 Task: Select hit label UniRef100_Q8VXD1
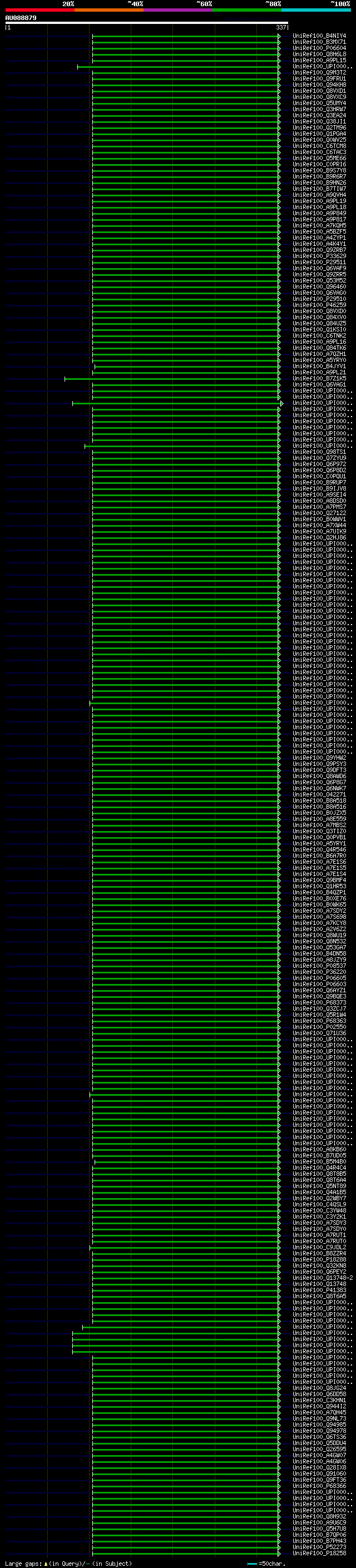coord(319,91)
